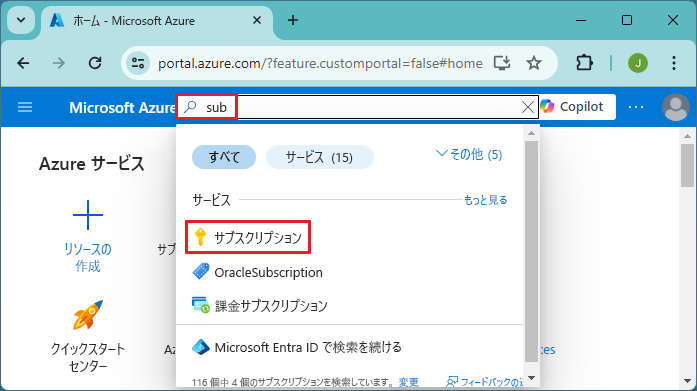Open a new browser tab
The image size is (697, 391).
(292, 20)
